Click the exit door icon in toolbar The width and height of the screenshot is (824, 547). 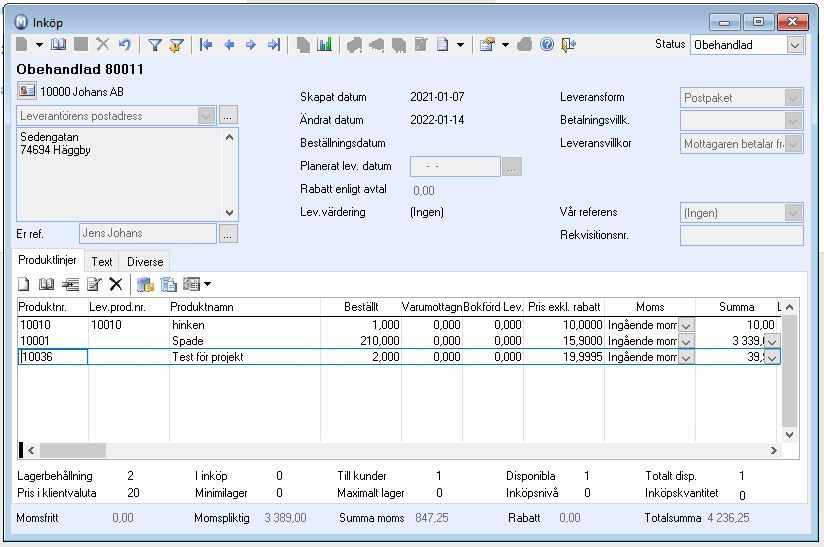coord(569,45)
